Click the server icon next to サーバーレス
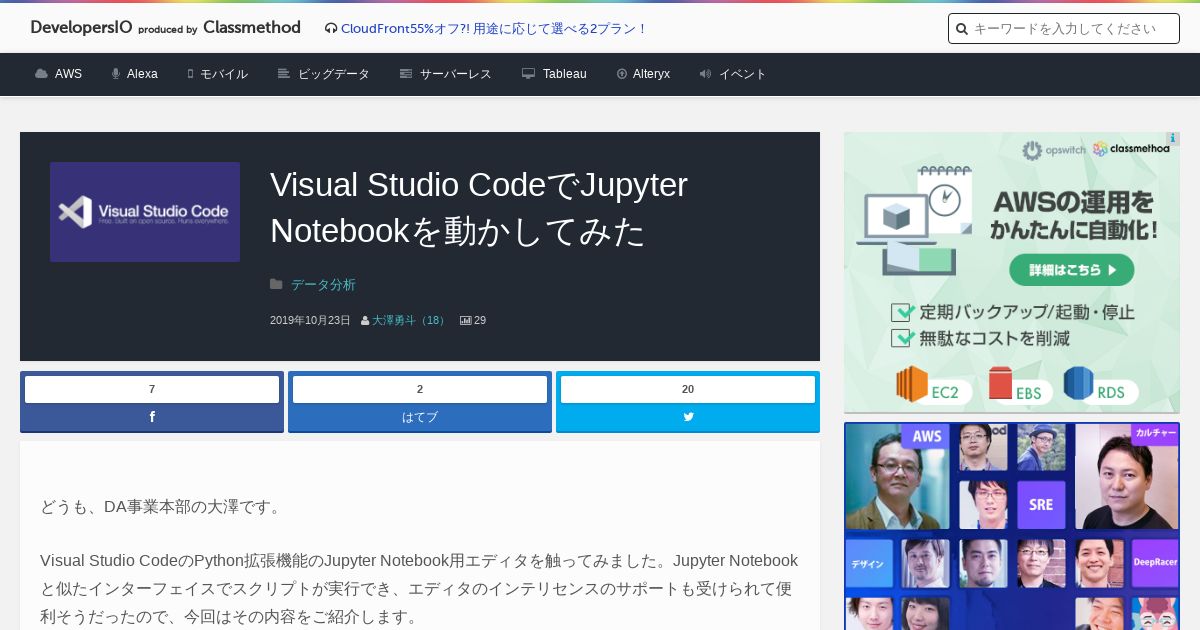The height and width of the screenshot is (630, 1200). (x=406, y=74)
